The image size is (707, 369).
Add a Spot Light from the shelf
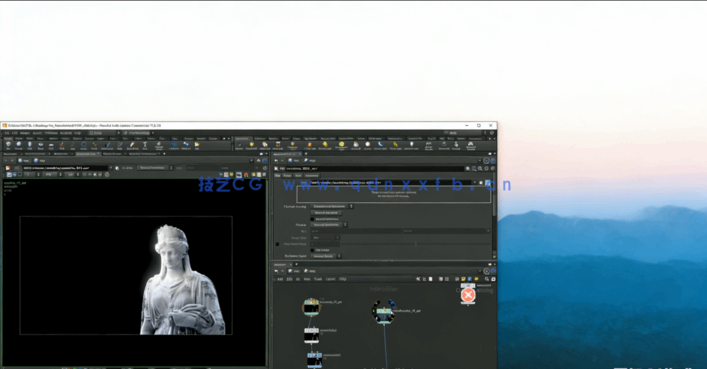pos(265,145)
